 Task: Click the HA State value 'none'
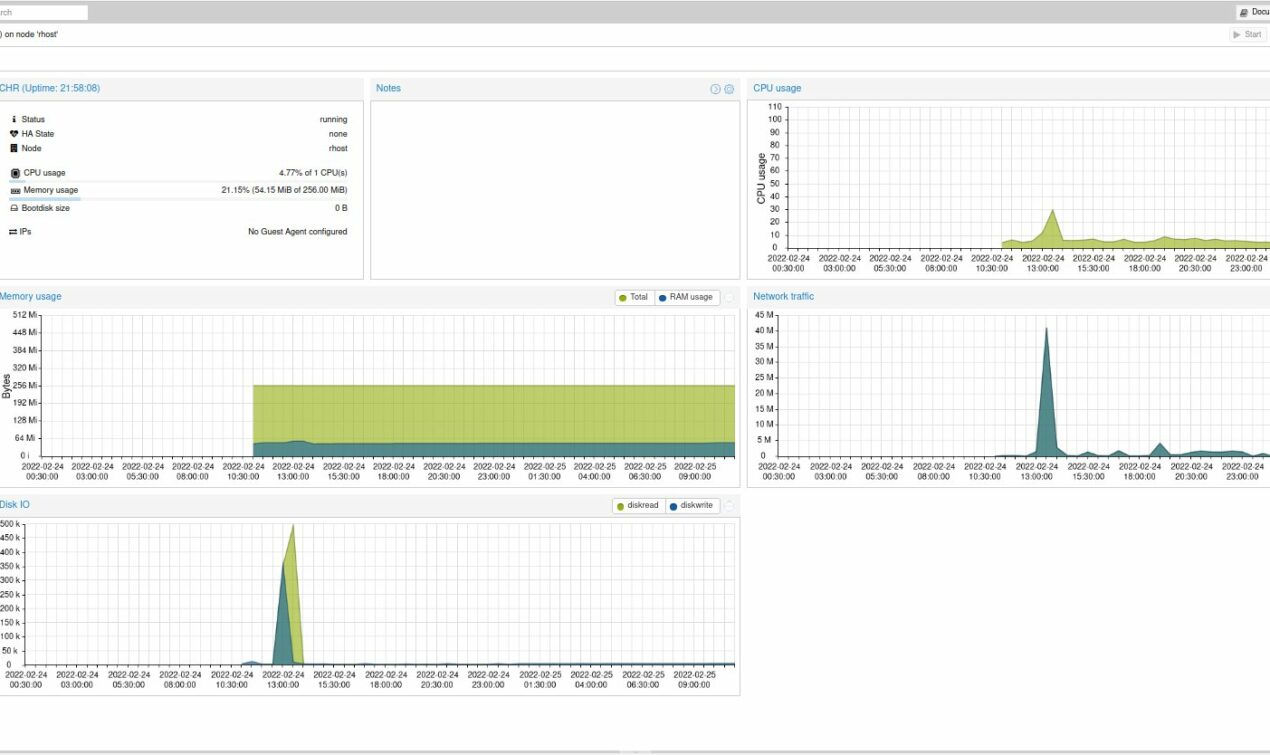point(338,134)
